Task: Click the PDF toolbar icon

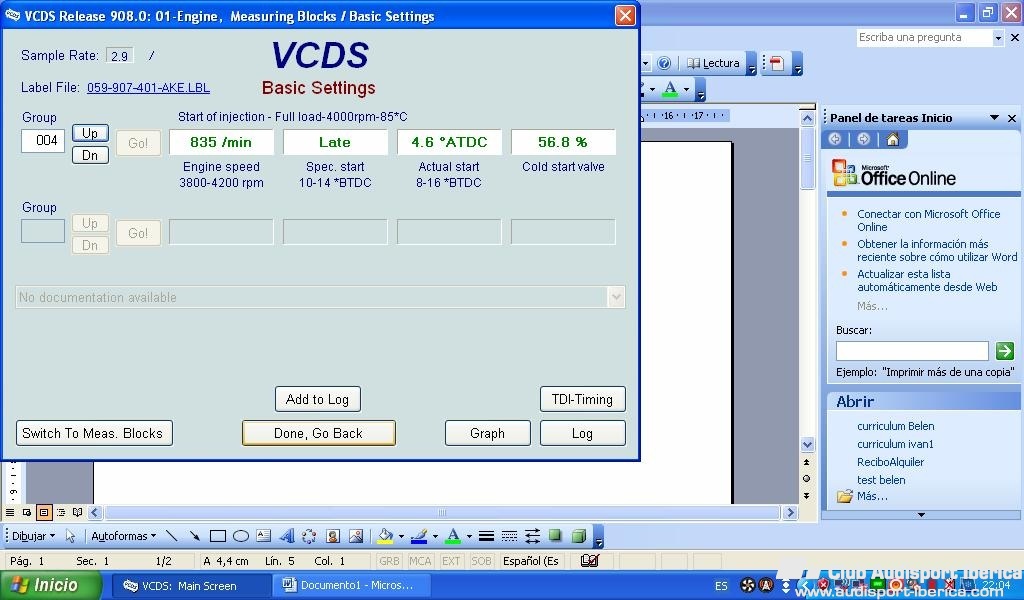Action: pos(777,63)
